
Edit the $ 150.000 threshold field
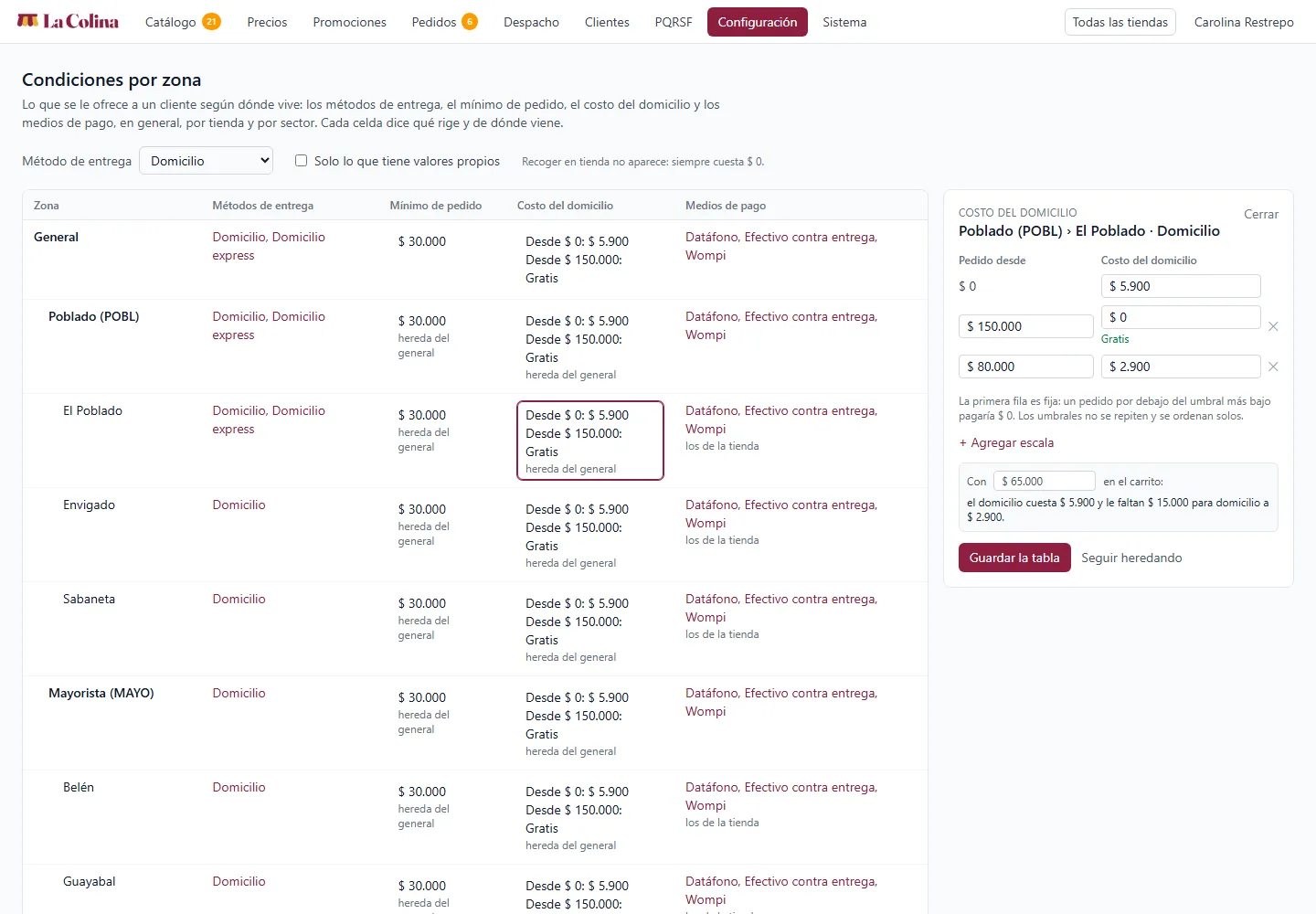pos(1025,326)
